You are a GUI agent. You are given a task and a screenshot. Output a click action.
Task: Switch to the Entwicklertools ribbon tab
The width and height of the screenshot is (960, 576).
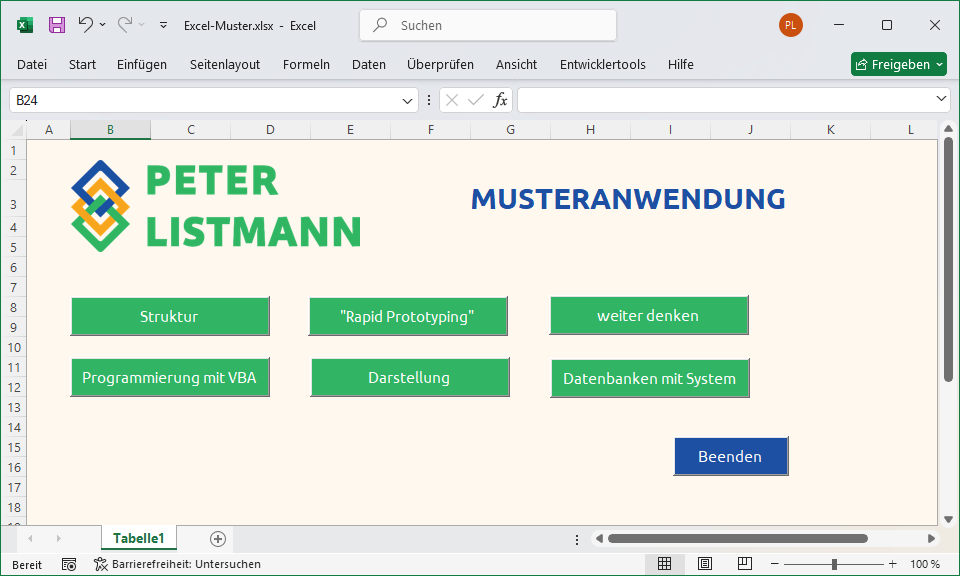[602, 64]
